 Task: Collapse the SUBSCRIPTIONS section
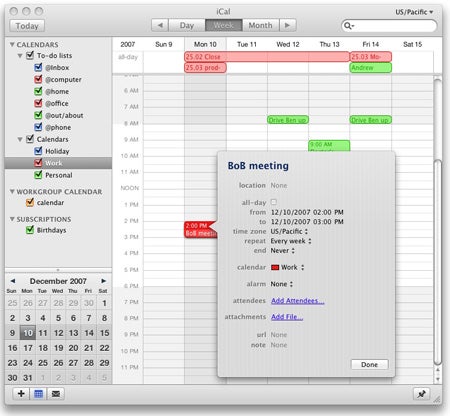12,219
